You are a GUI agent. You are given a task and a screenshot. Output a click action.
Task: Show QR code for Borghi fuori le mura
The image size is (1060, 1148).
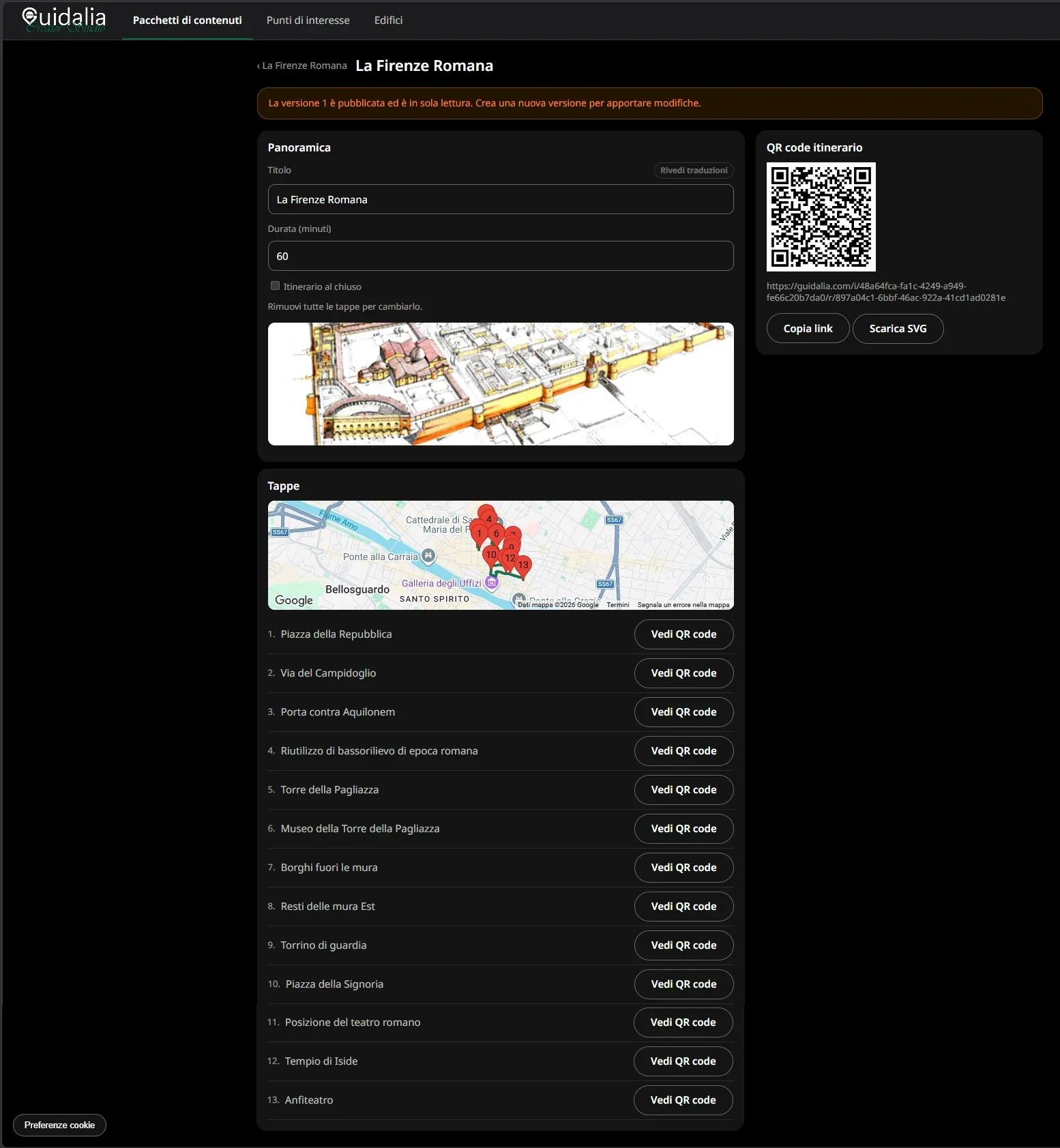[x=684, y=868]
